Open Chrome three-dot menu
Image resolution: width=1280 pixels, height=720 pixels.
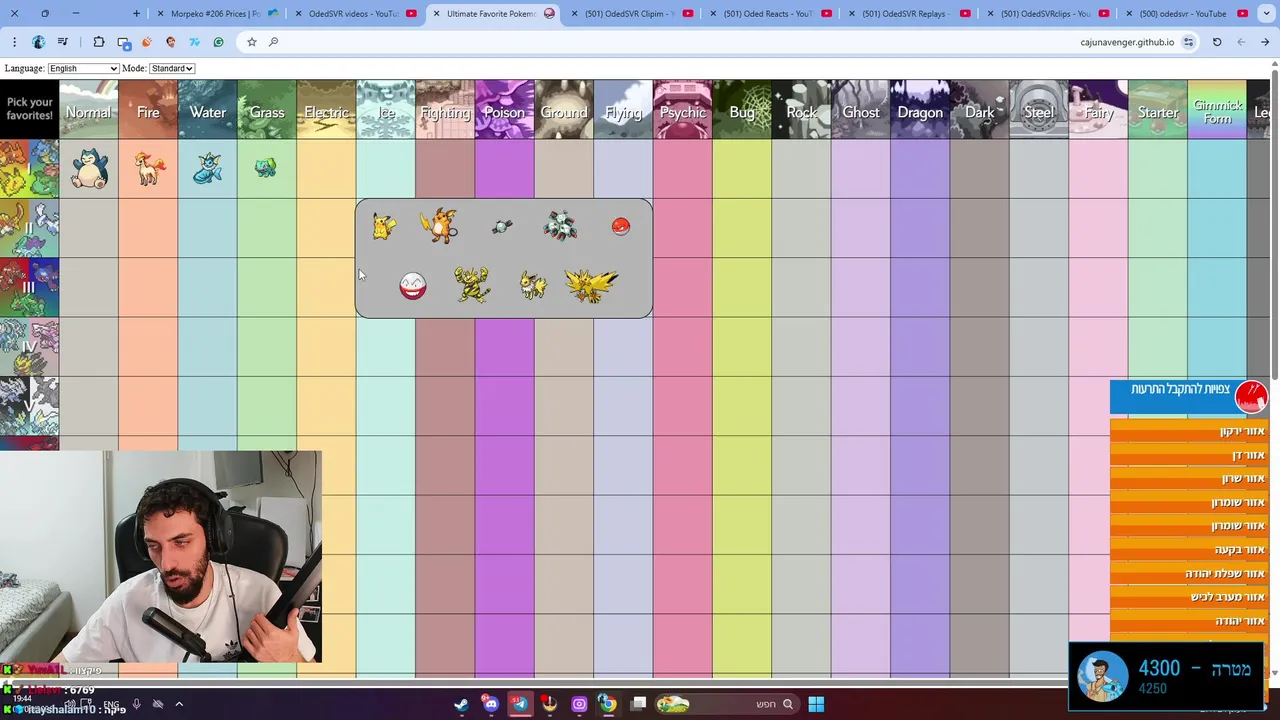tap(14, 42)
